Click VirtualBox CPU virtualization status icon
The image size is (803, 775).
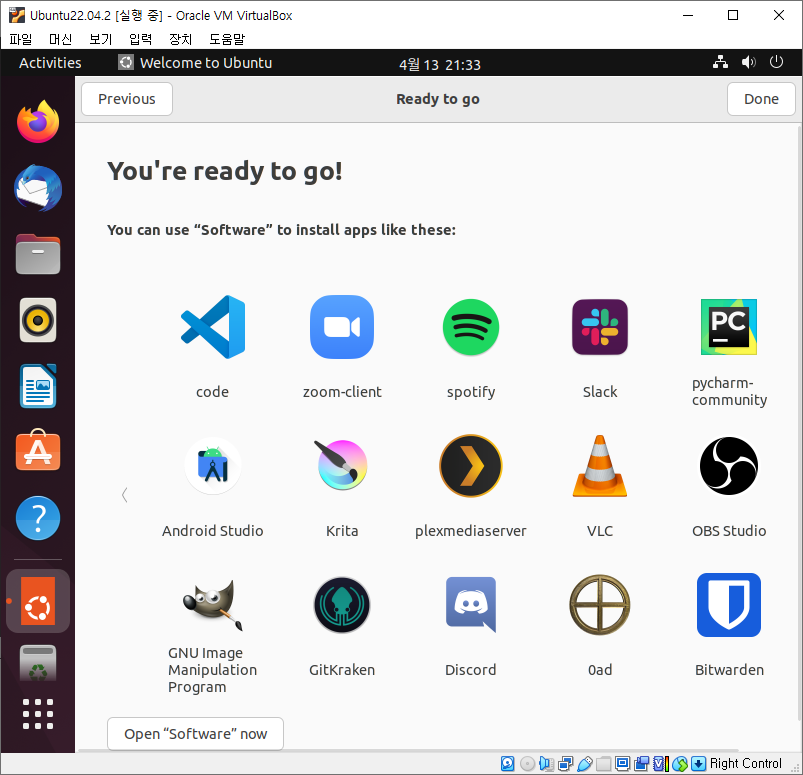661,764
